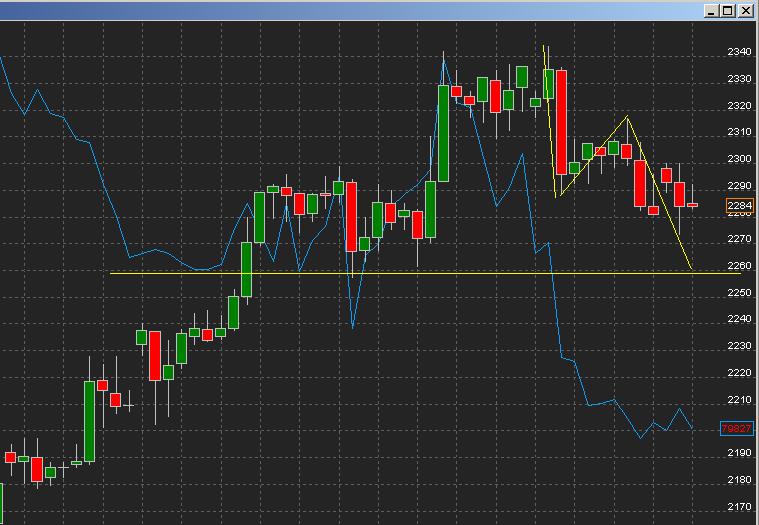This screenshot has height=525, width=759.
Task: Close the chart window
Action: [745, 11]
